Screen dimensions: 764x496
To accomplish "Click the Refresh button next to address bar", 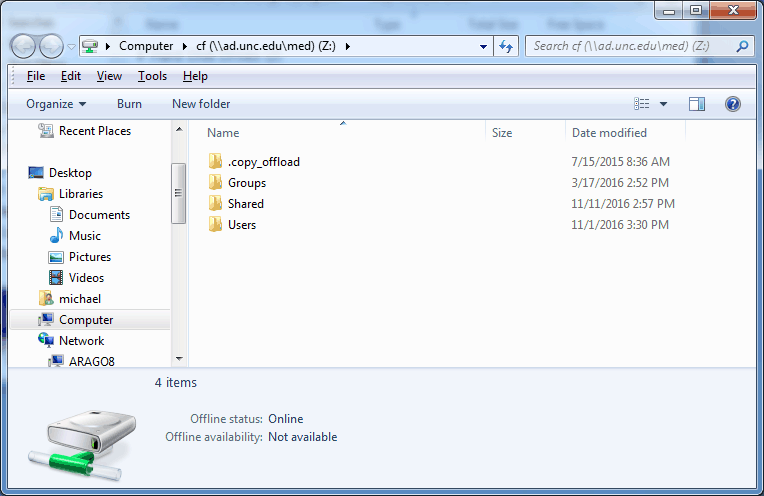I will tap(506, 47).
